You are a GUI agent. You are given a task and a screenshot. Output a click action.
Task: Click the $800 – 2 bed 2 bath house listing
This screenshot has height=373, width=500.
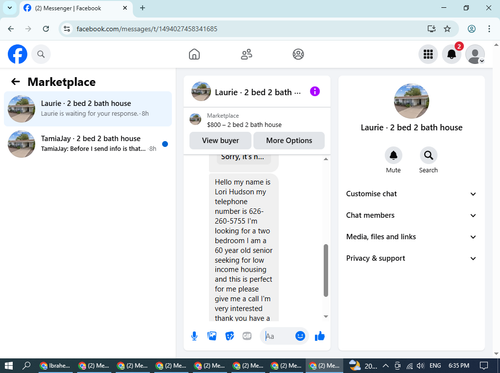[x=244, y=125]
